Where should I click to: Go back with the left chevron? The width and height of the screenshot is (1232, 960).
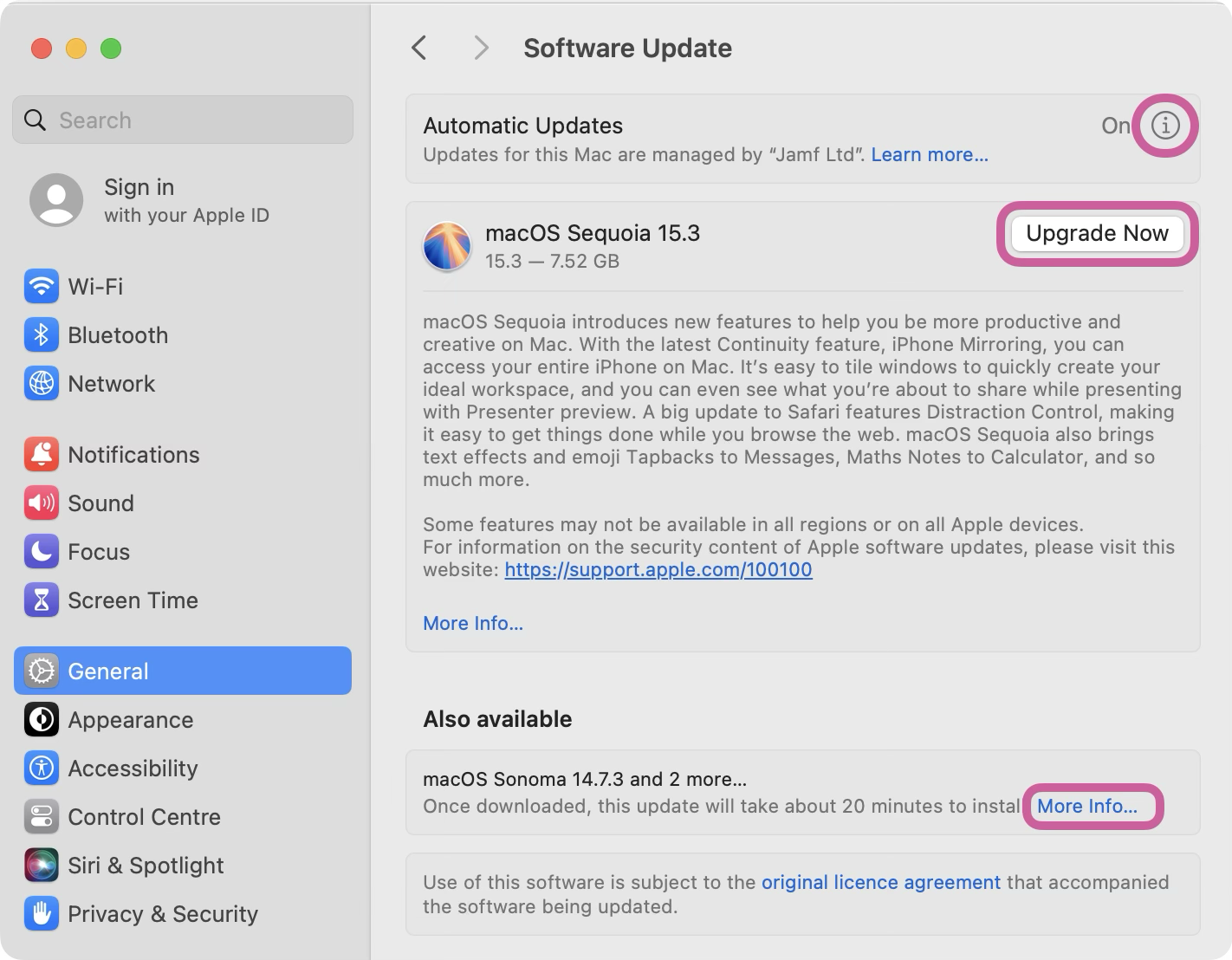coord(419,48)
